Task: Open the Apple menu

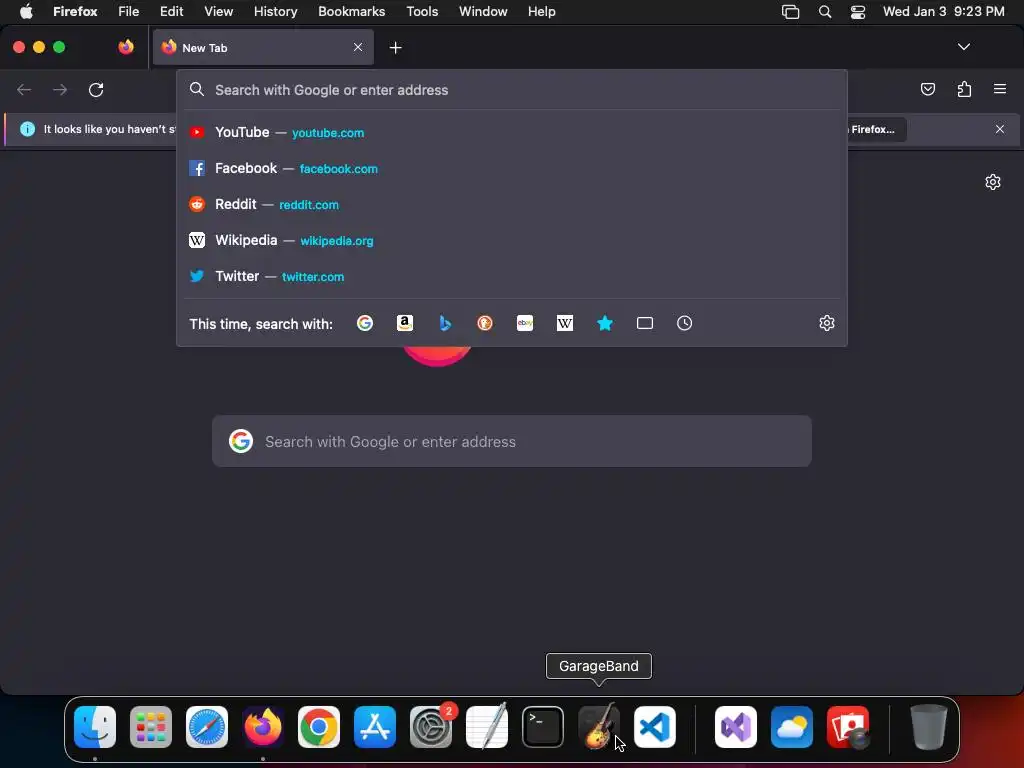Action: (26, 11)
